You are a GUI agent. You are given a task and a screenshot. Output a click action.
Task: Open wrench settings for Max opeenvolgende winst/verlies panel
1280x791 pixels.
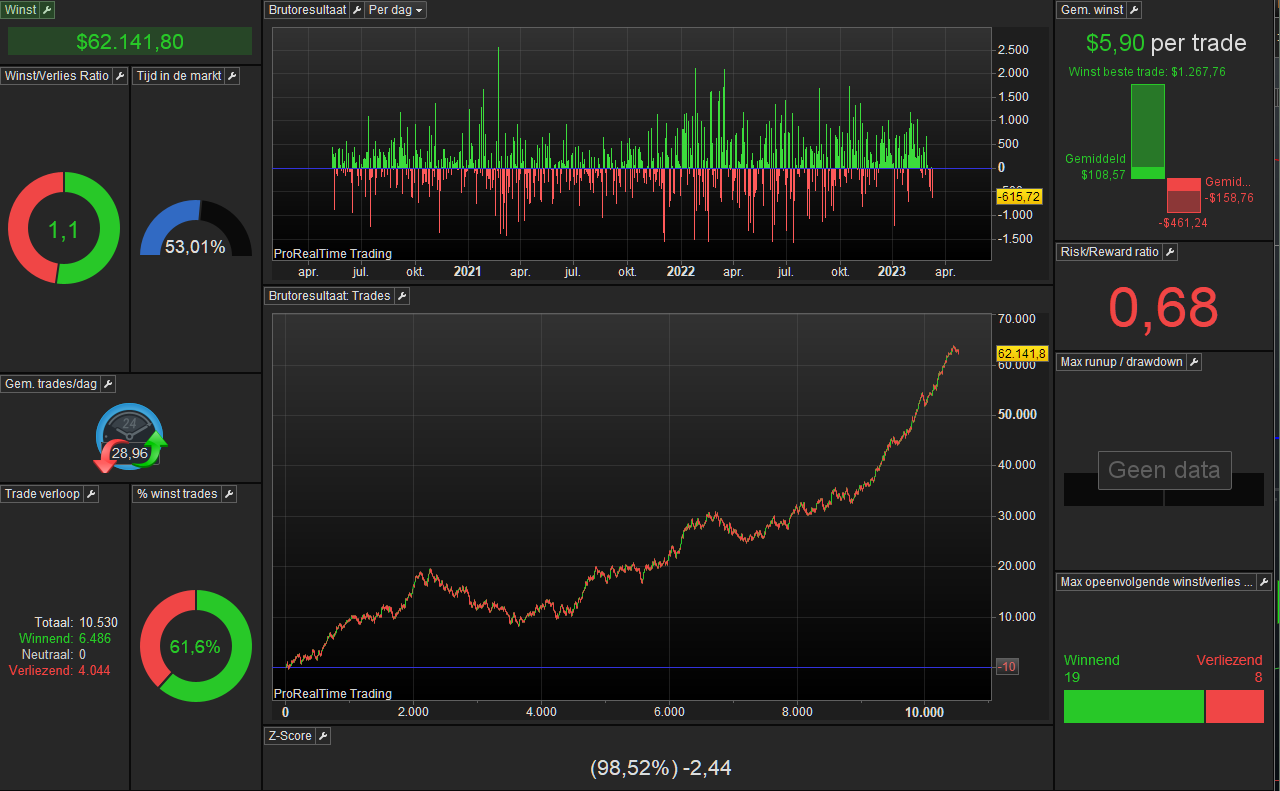click(1264, 582)
